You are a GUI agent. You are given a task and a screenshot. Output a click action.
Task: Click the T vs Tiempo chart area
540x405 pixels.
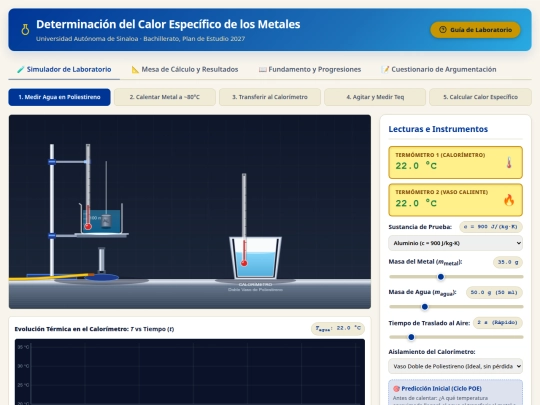click(x=190, y=372)
